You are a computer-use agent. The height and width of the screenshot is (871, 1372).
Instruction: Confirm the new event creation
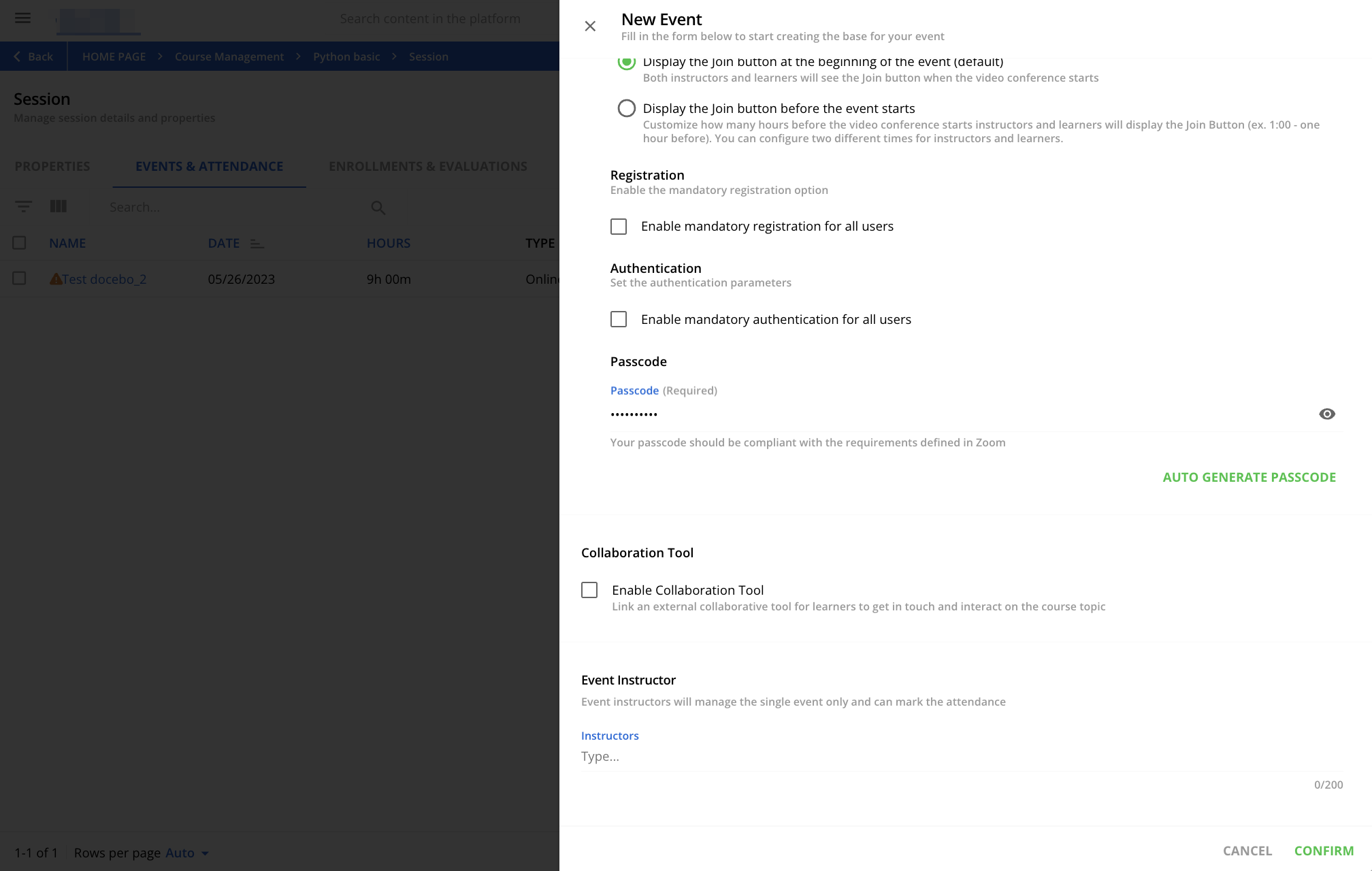[x=1323, y=851]
